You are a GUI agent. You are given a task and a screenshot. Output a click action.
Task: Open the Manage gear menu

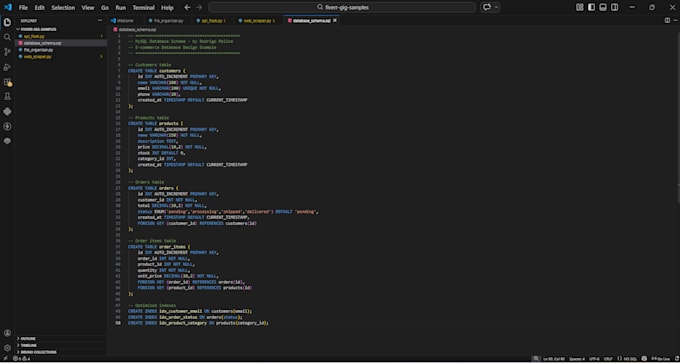click(7, 348)
